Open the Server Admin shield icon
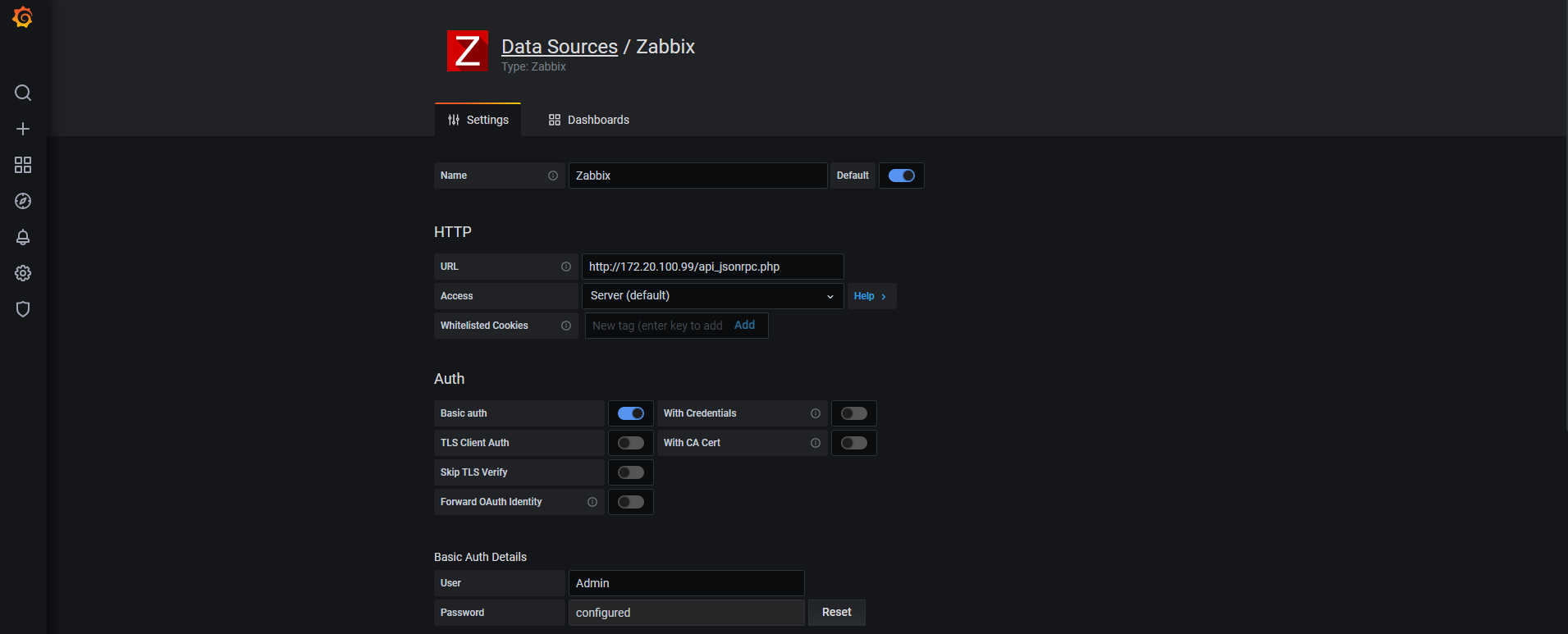The width and height of the screenshot is (1568, 634). point(23,309)
